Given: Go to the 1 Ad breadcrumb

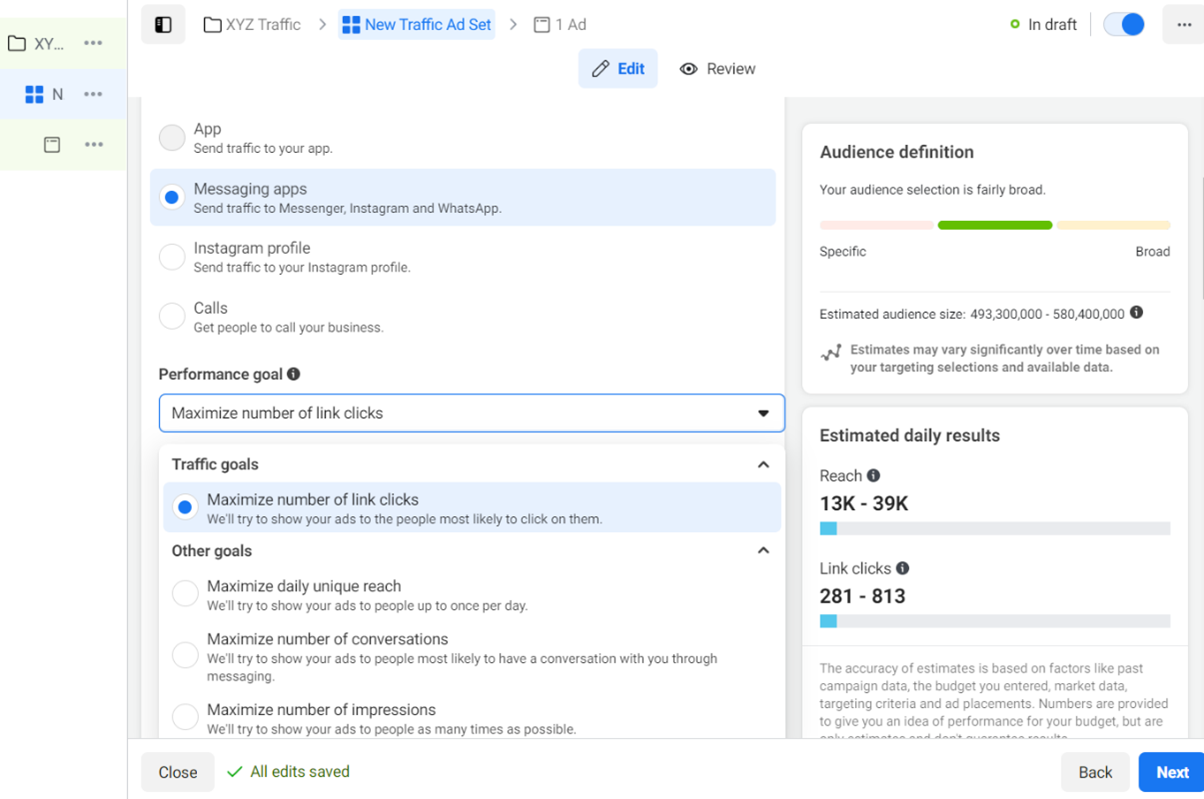Looking at the screenshot, I should pyautogui.click(x=560, y=25).
